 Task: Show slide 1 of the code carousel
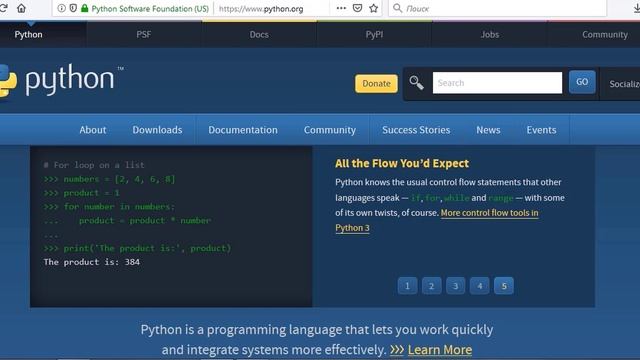(407, 286)
